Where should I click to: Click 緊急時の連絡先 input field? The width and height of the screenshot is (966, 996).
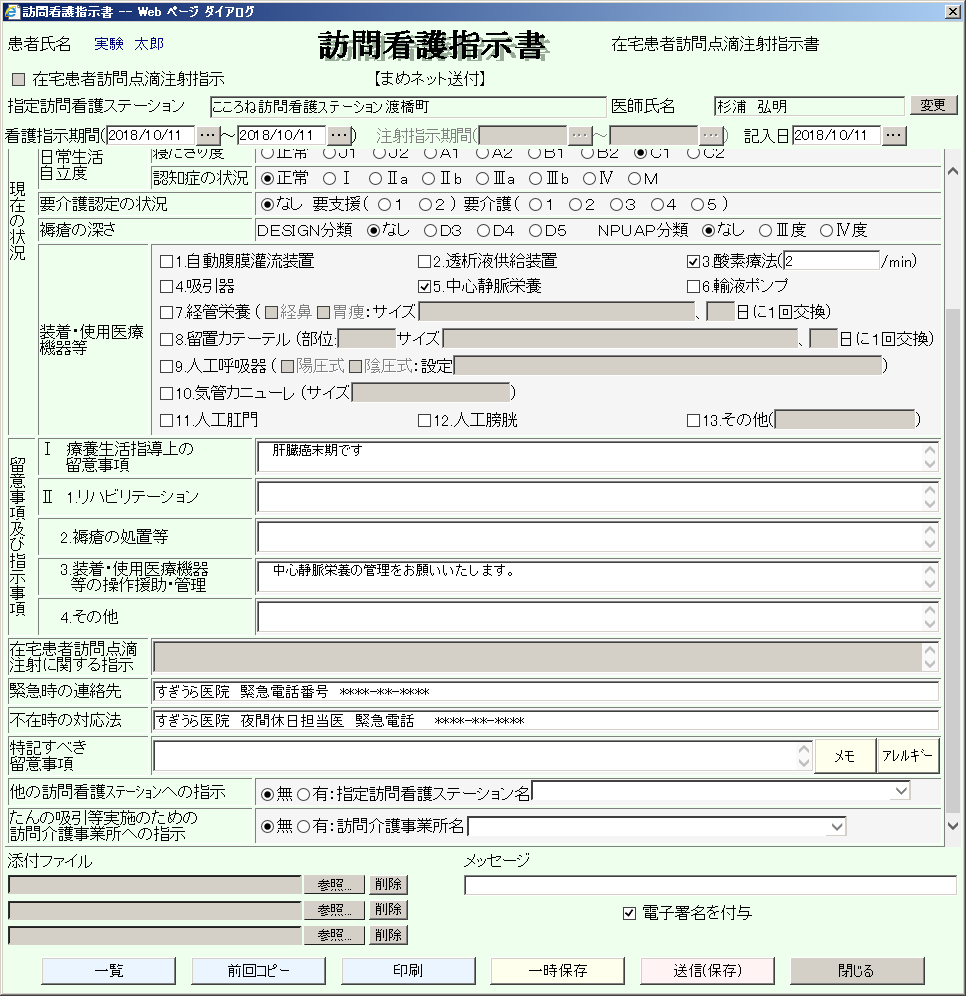tap(546, 692)
